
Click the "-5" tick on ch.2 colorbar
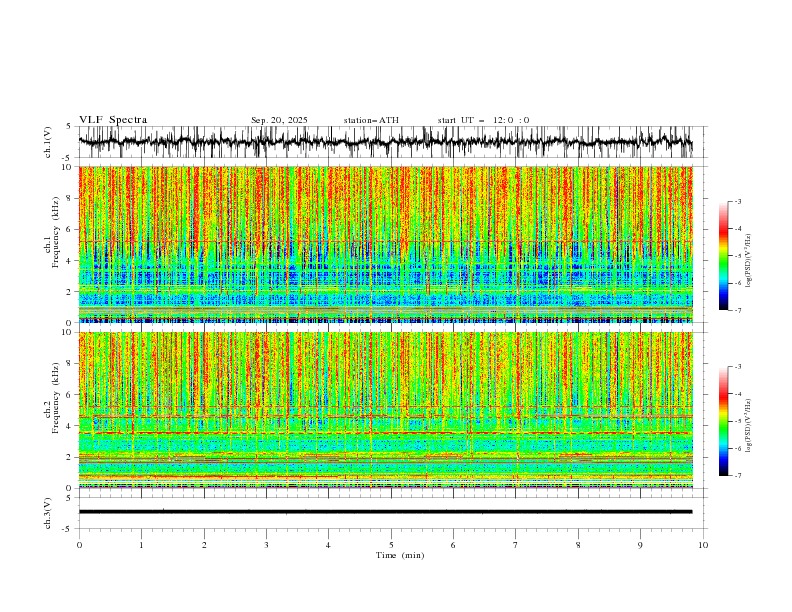click(738, 421)
